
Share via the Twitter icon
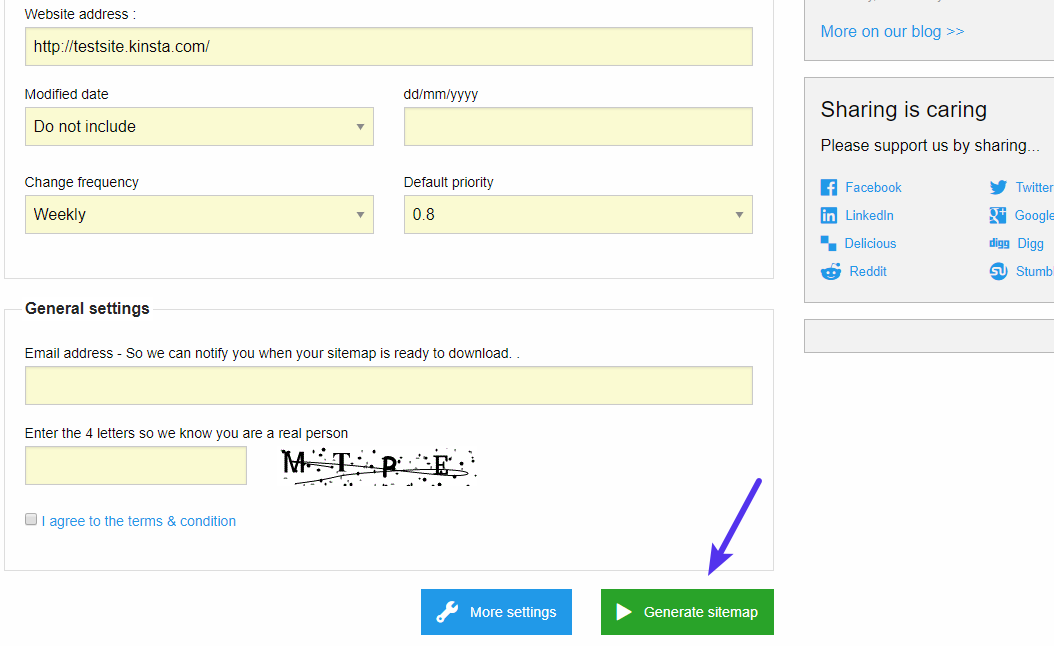(x=998, y=187)
